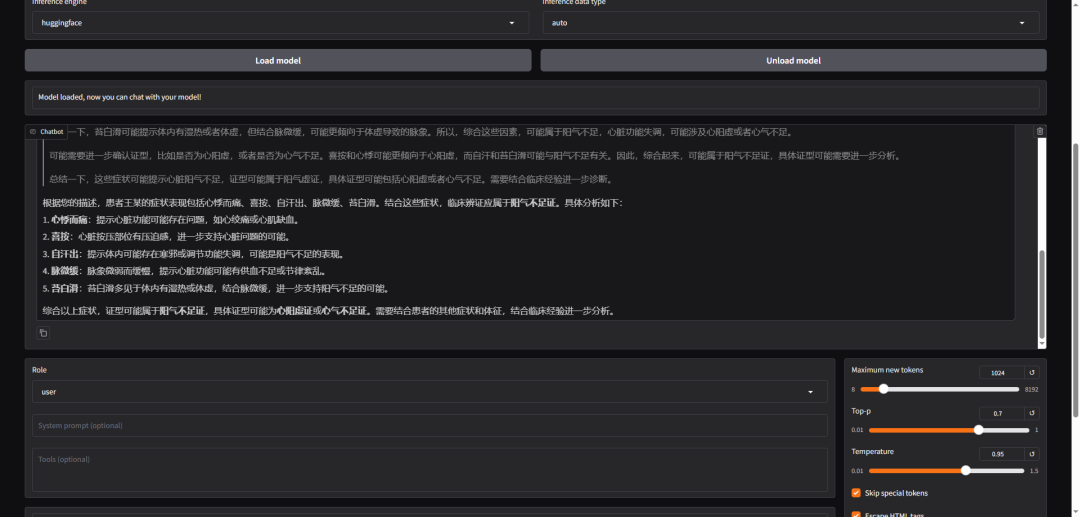This screenshot has height=517, width=1080.
Task: Open the Inference engine dropdown showing huggingface
Action: click(280, 23)
